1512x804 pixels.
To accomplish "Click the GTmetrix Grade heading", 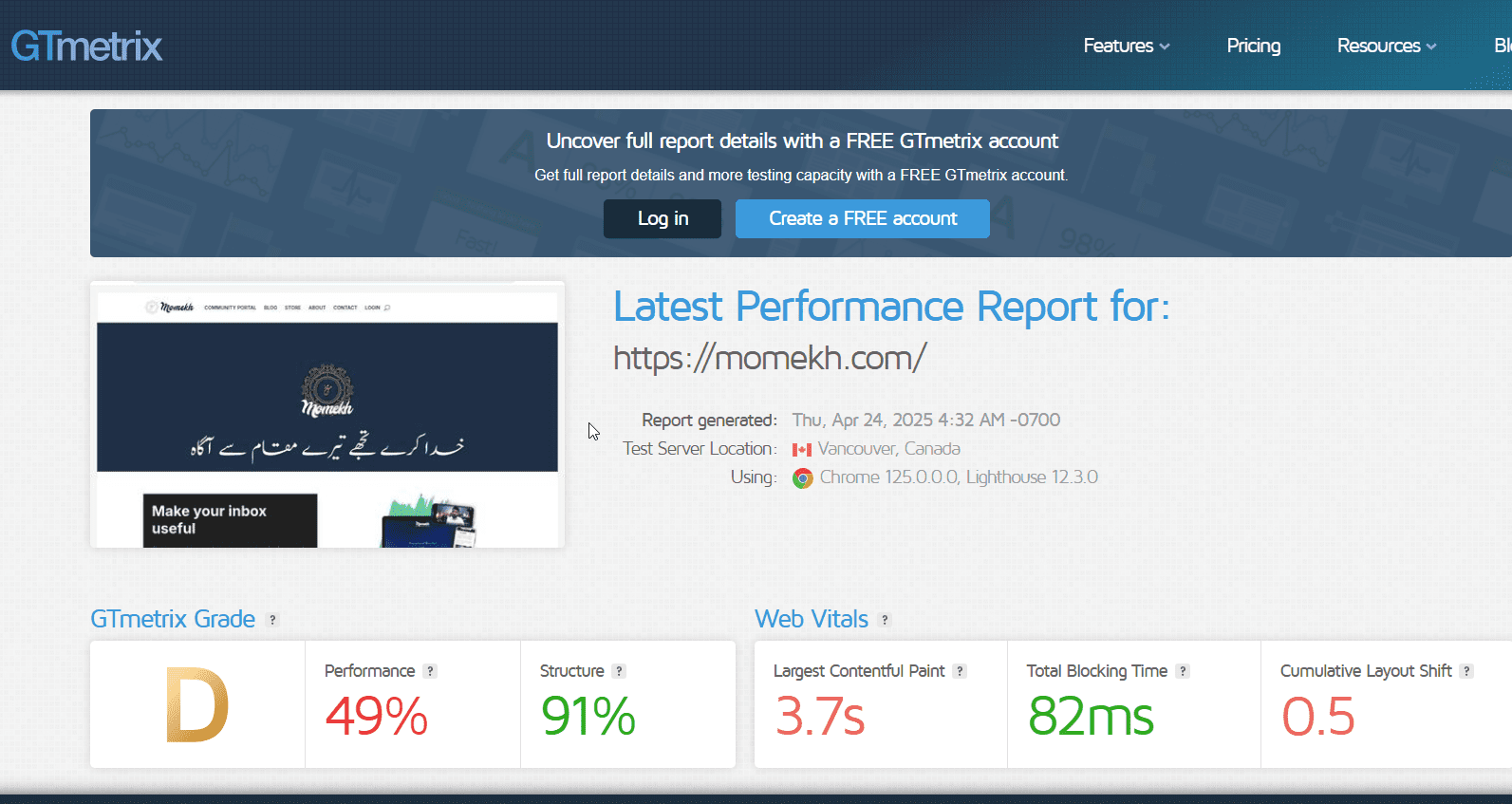I will click(x=173, y=619).
